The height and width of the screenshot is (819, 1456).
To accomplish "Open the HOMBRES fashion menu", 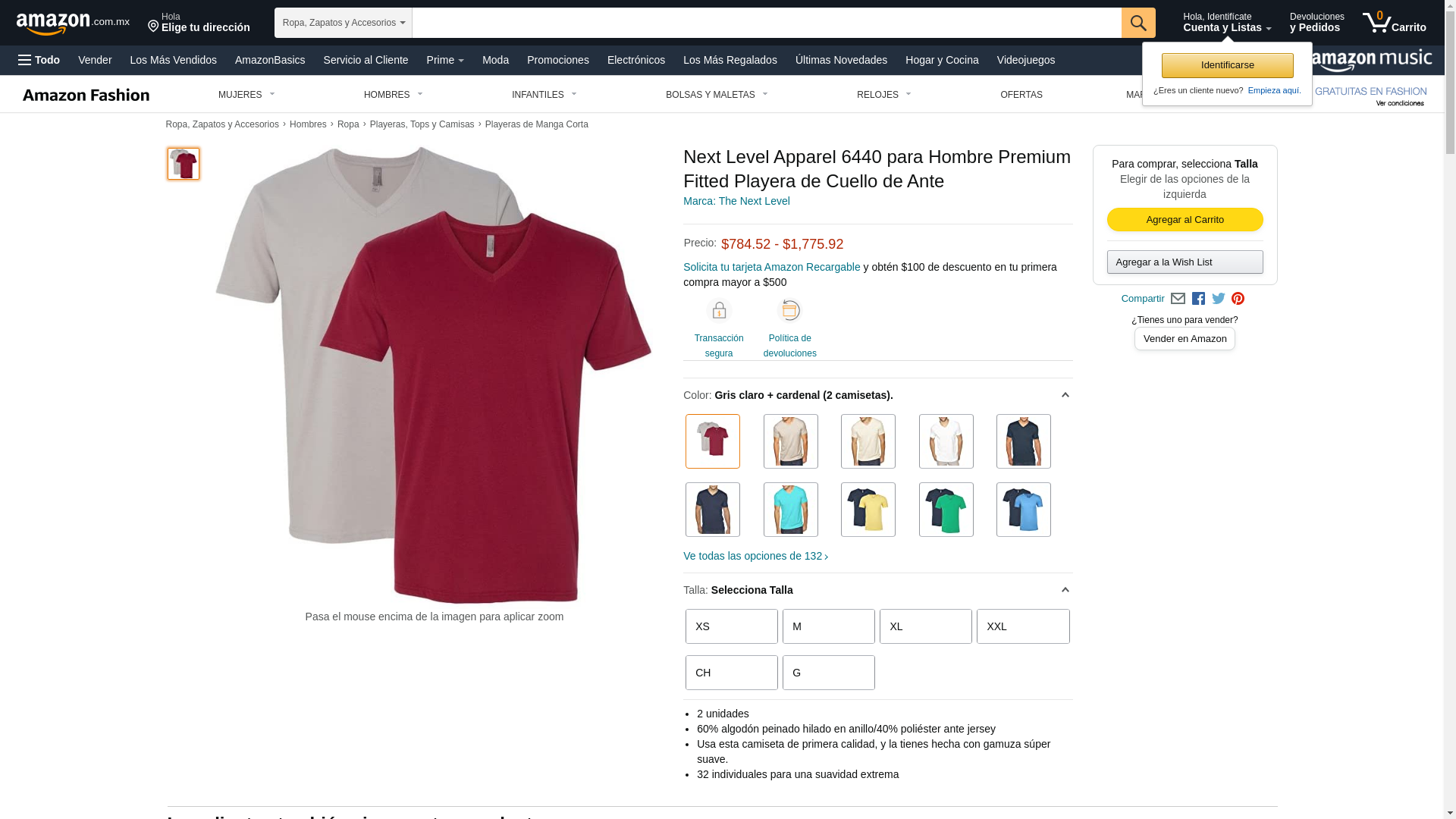I will coord(394,95).
